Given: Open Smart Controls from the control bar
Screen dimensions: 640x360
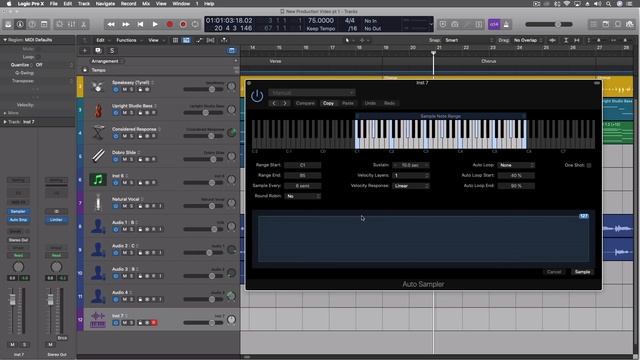Looking at the screenshot, I should tap(60, 24).
